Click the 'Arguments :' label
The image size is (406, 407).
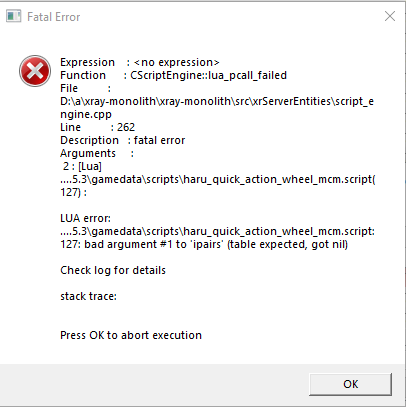tap(97, 153)
